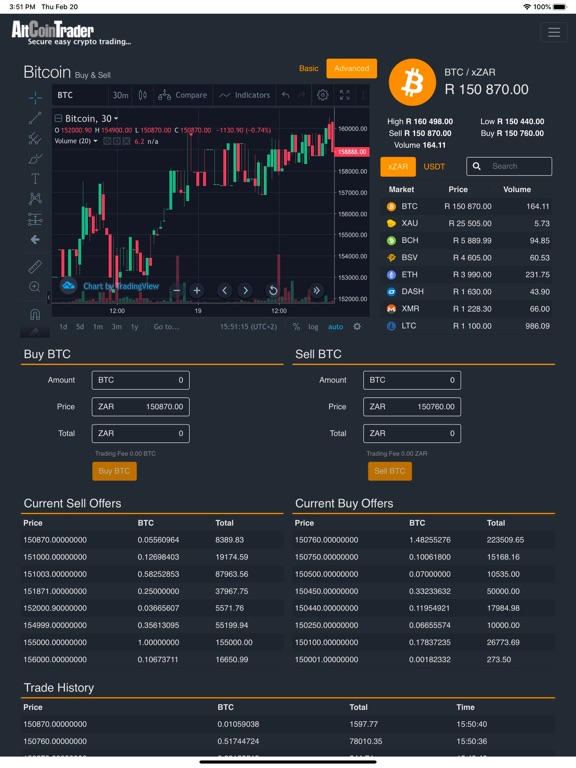The width and height of the screenshot is (576, 768).
Task: Open the timezone selector 15:51:15 (UTC+2)
Action: [x=248, y=327]
